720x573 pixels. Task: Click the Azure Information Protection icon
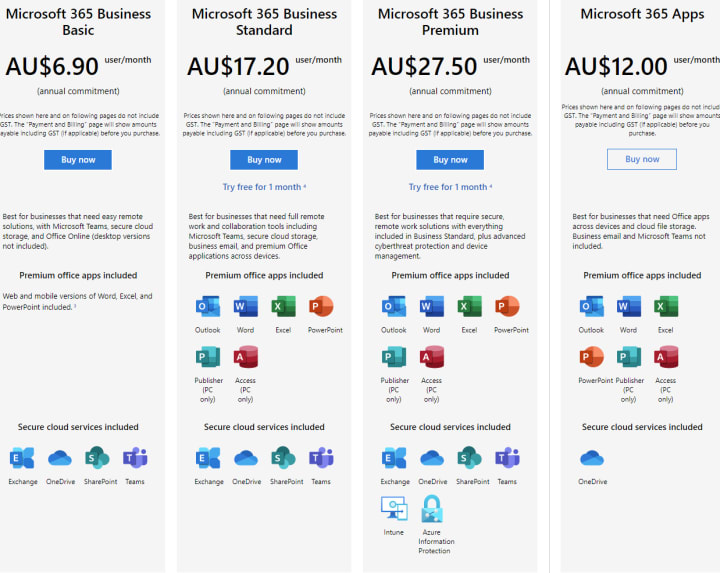[x=432, y=509]
